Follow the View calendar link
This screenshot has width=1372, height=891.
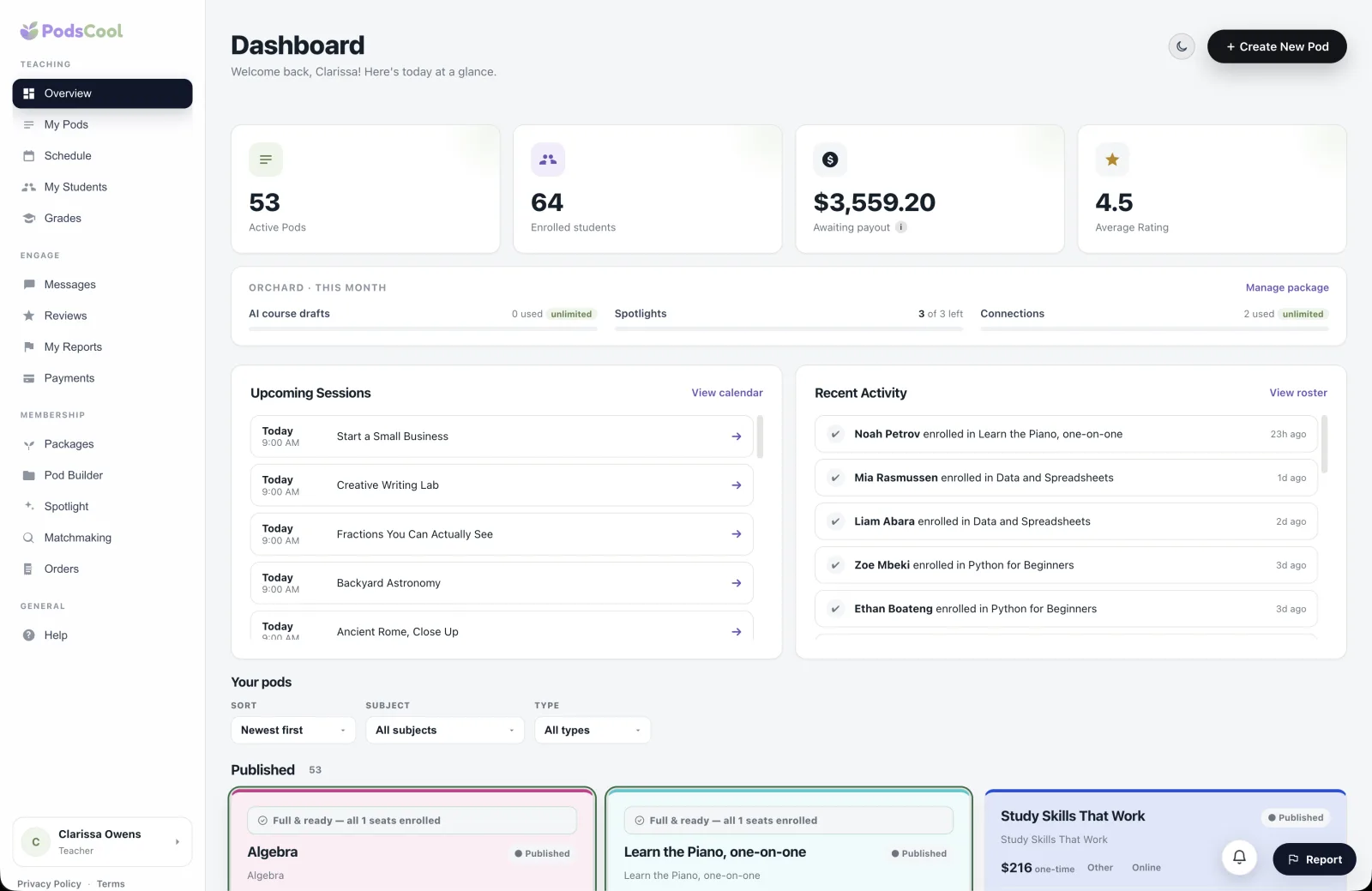[727, 393]
